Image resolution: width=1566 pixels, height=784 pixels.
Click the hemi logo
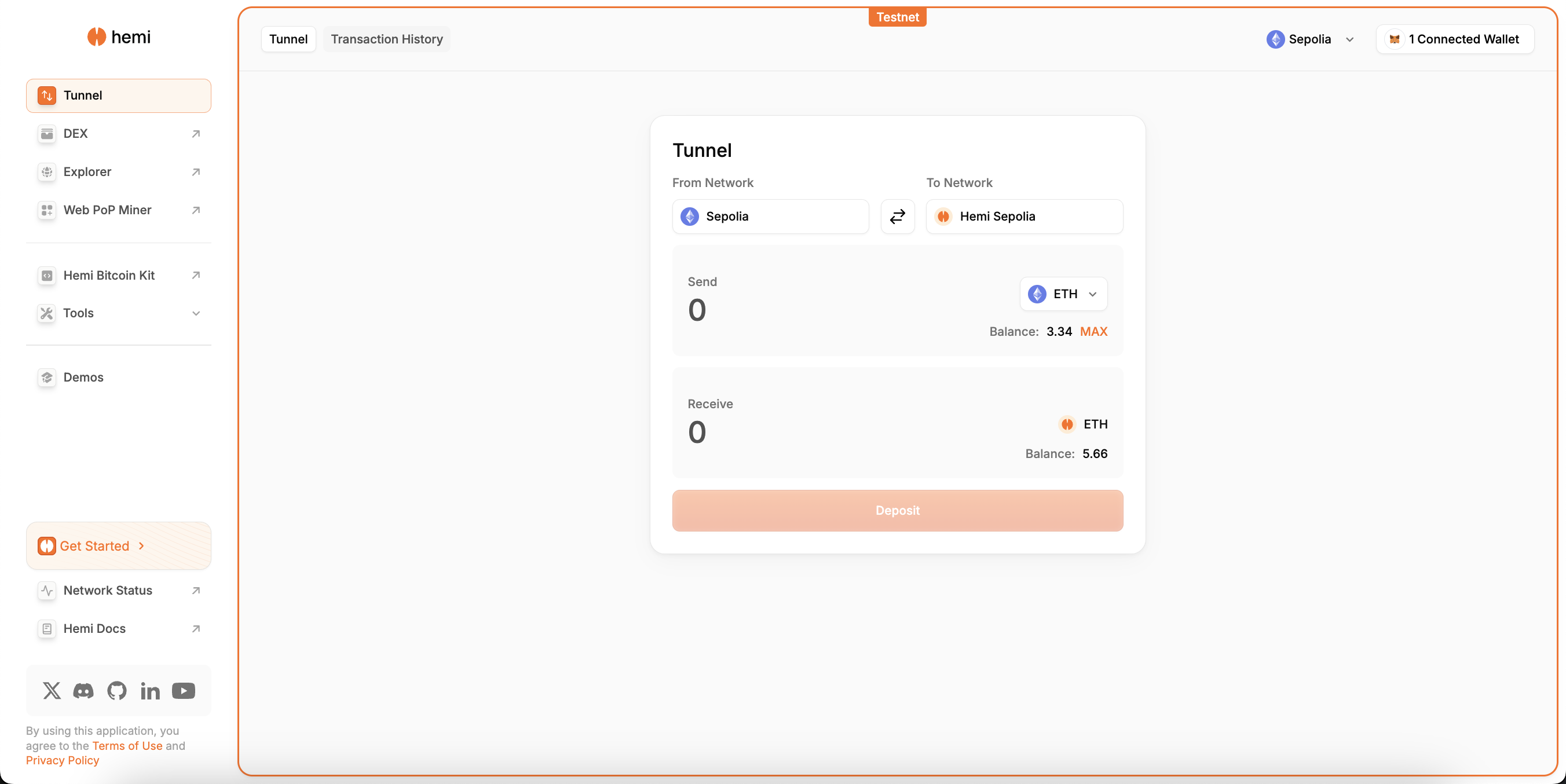(119, 37)
